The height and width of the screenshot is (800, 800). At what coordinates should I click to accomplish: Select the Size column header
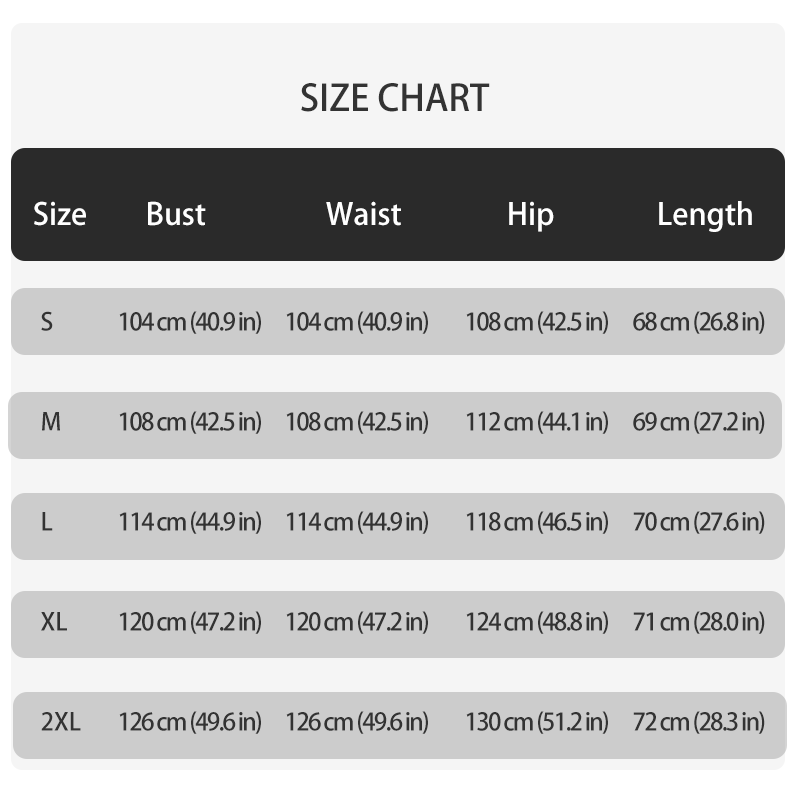pyautogui.click(x=60, y=214)
